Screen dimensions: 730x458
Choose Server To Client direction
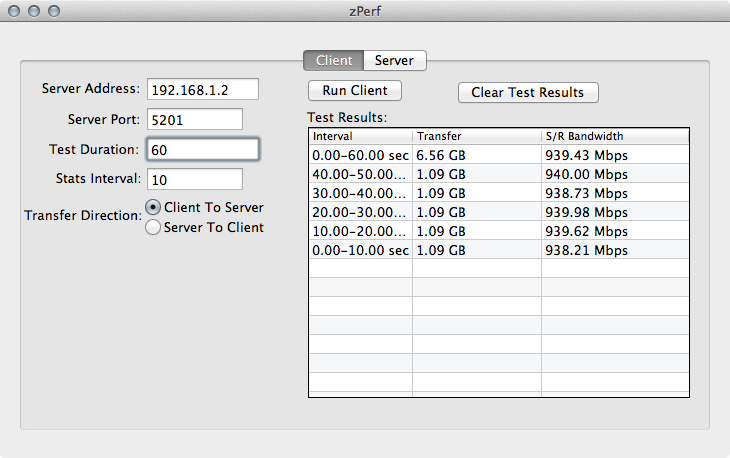(x=153, y=227)
